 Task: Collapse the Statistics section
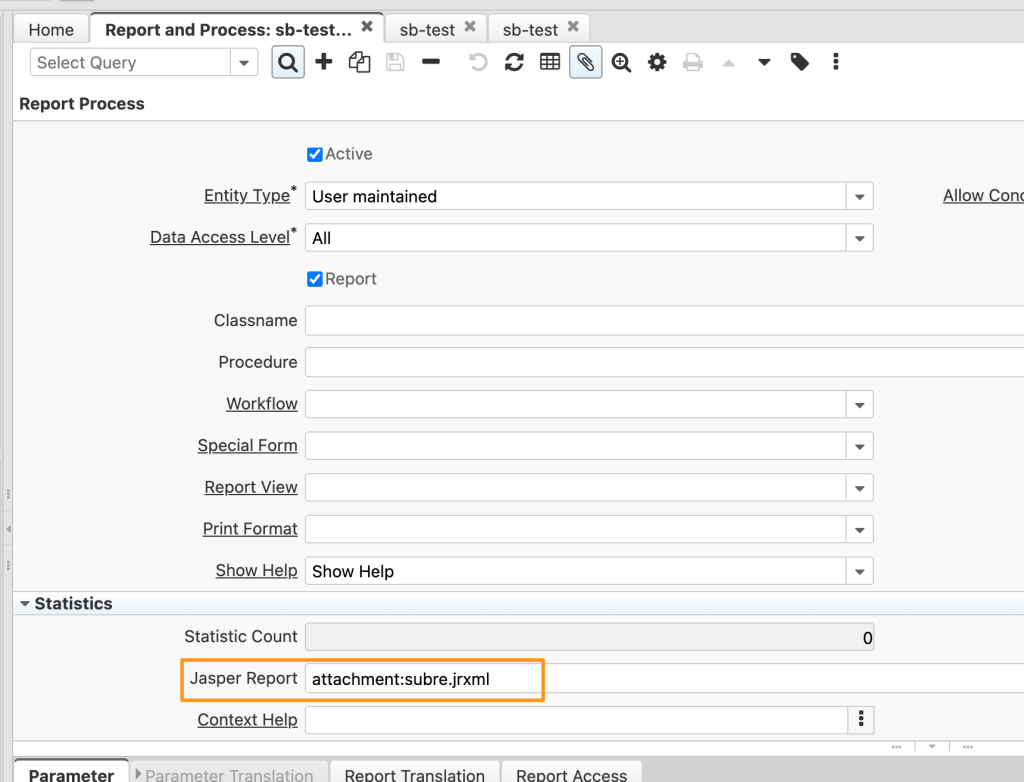(24, 603)
